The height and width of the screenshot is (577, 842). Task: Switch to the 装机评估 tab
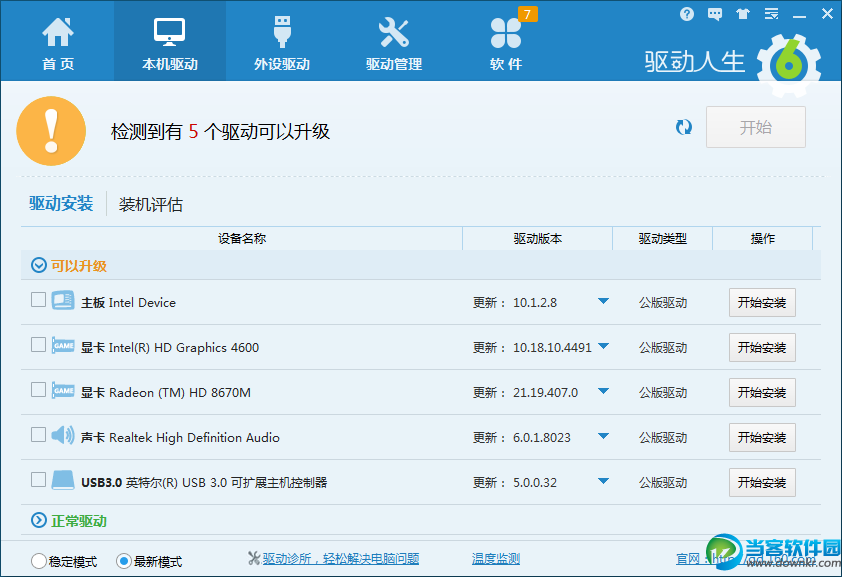151,204
